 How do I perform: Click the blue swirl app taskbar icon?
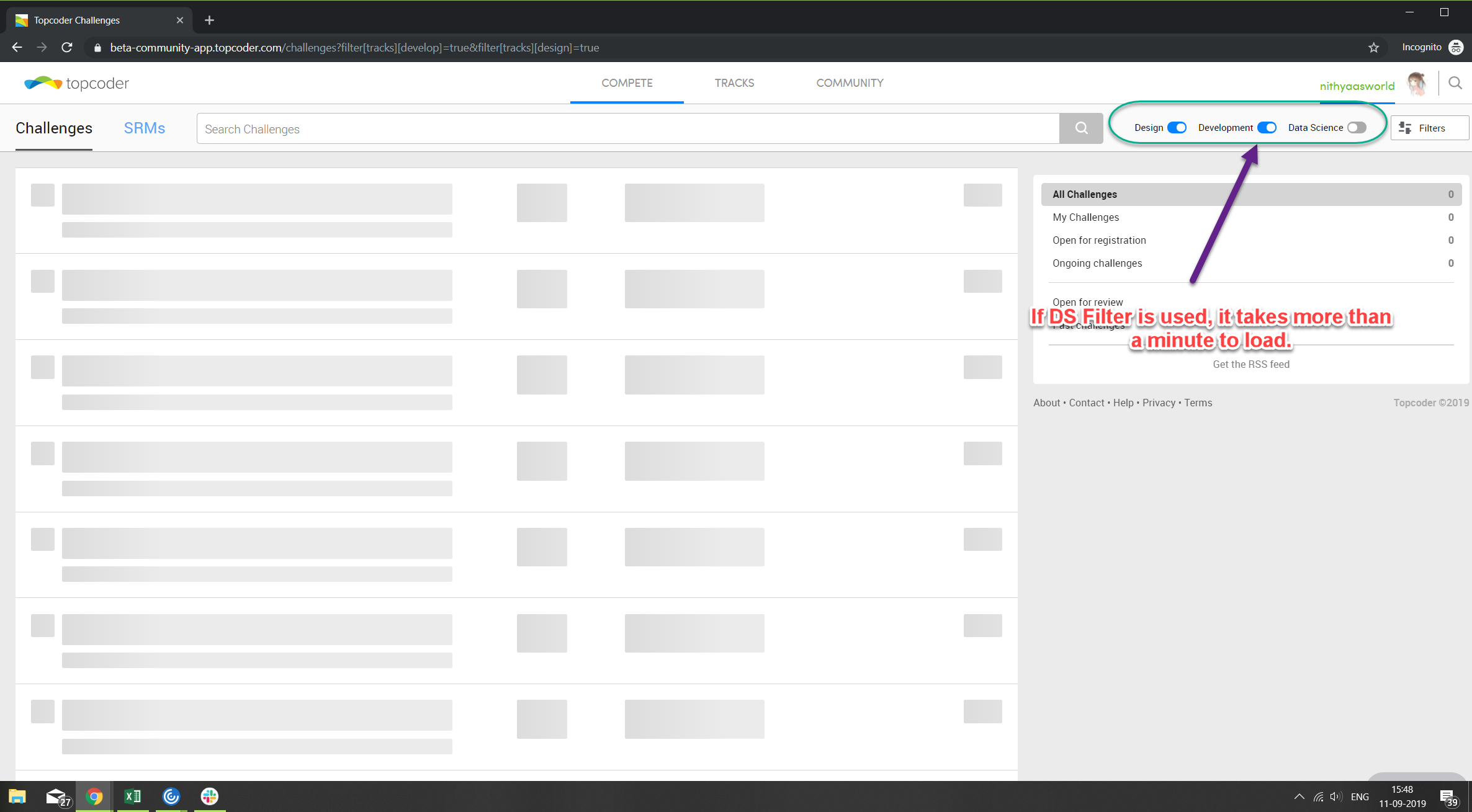point(171,796)
